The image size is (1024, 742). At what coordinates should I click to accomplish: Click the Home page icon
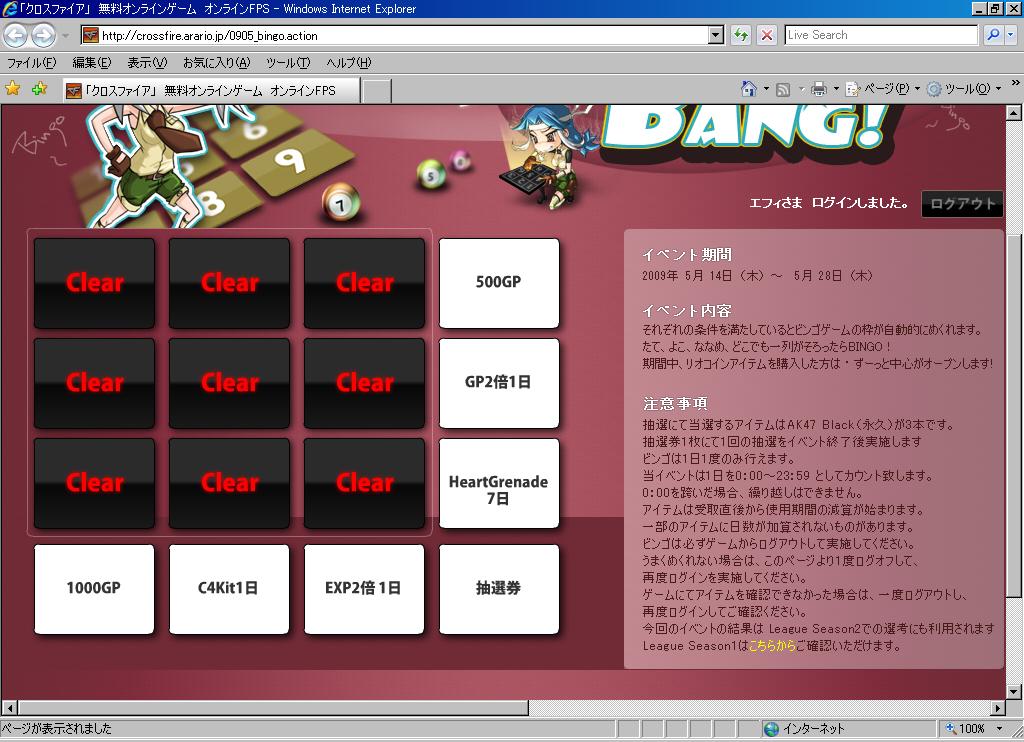749,89
